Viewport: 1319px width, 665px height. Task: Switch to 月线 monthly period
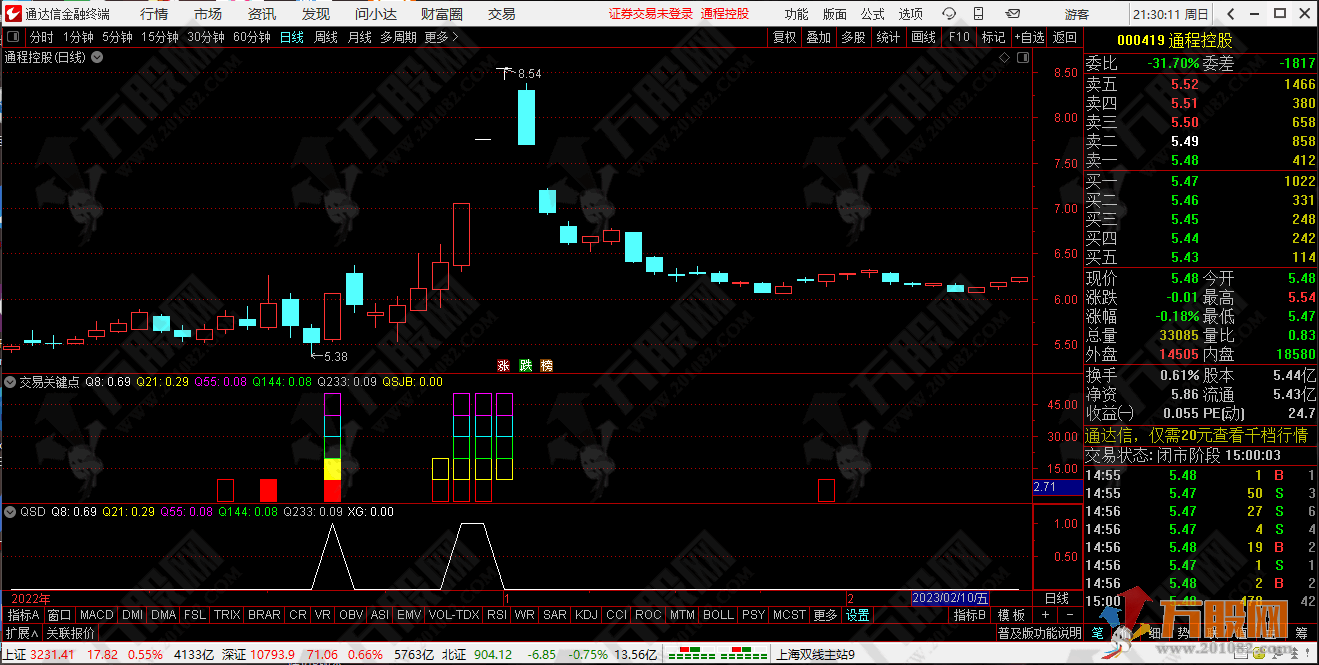(360, 37)
